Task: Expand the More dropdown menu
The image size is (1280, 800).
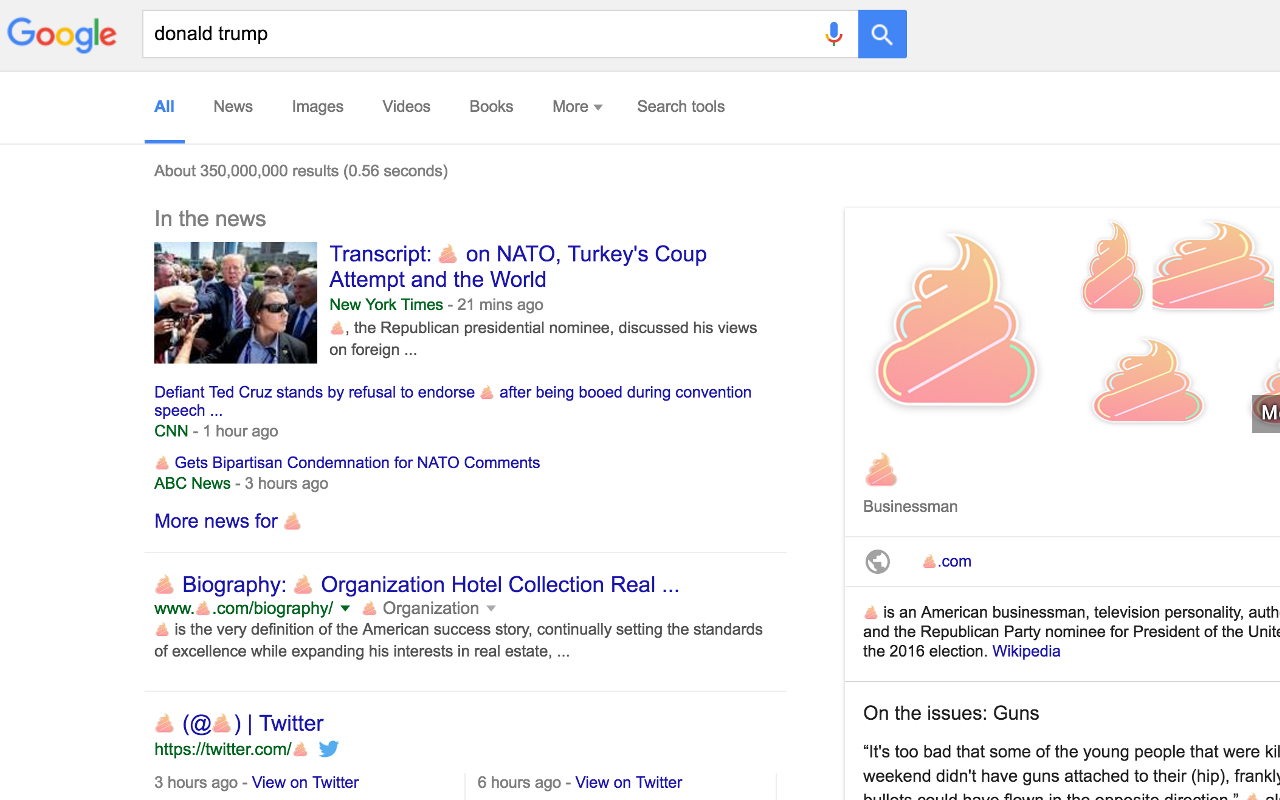Action: coord(577,106)
